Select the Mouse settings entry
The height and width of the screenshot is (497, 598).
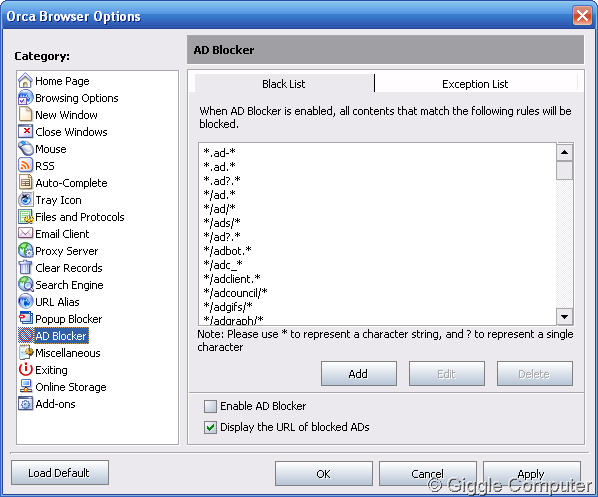pyautogui.click(x=51, y=149)
